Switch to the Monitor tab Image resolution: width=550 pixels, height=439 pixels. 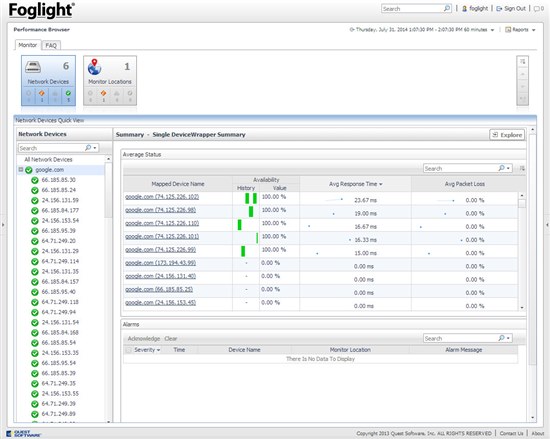pyautogui.click(x=28, y=45)
